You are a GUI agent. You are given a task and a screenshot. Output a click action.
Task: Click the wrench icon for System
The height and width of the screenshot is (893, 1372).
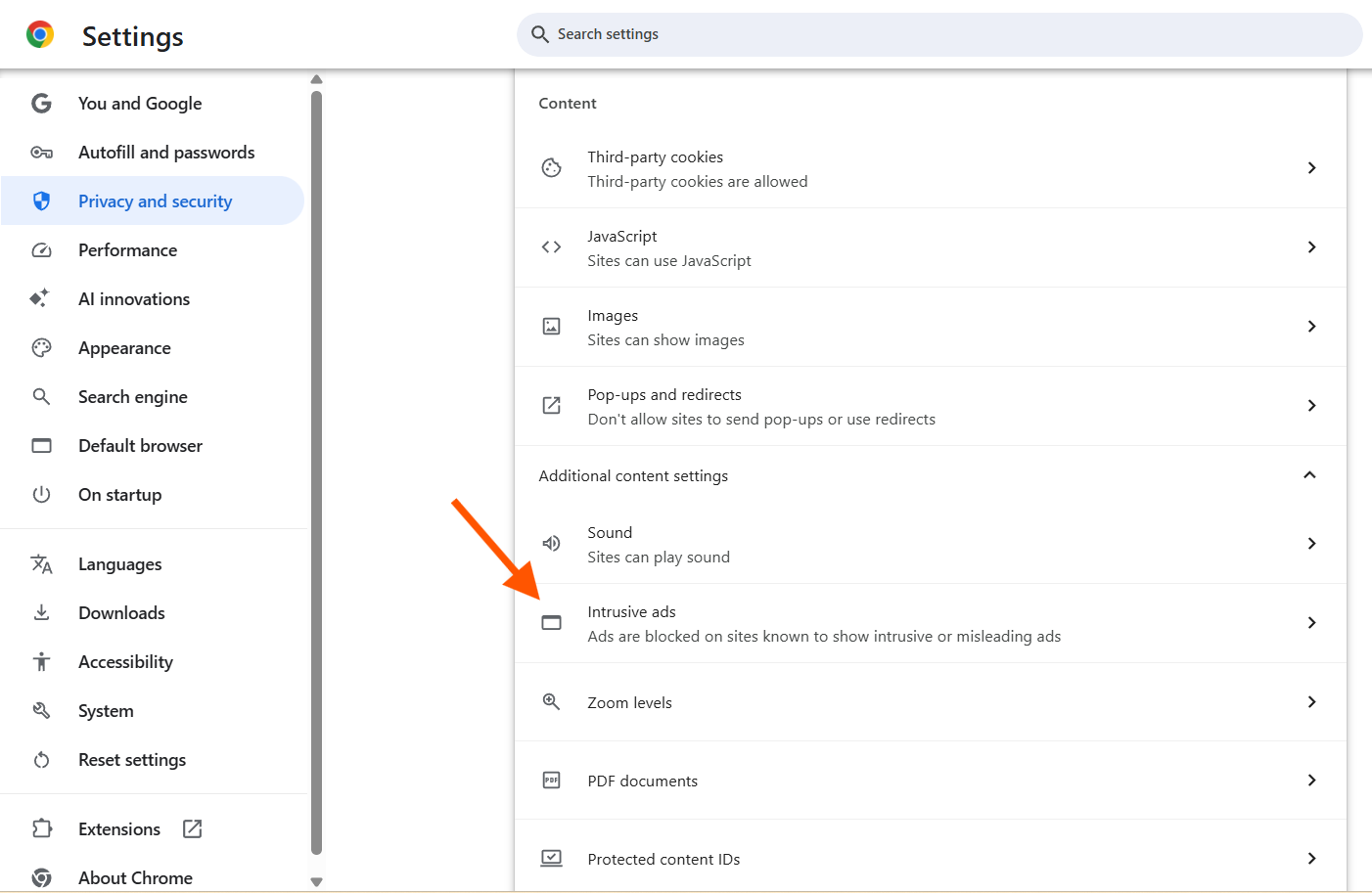point(41,710)
